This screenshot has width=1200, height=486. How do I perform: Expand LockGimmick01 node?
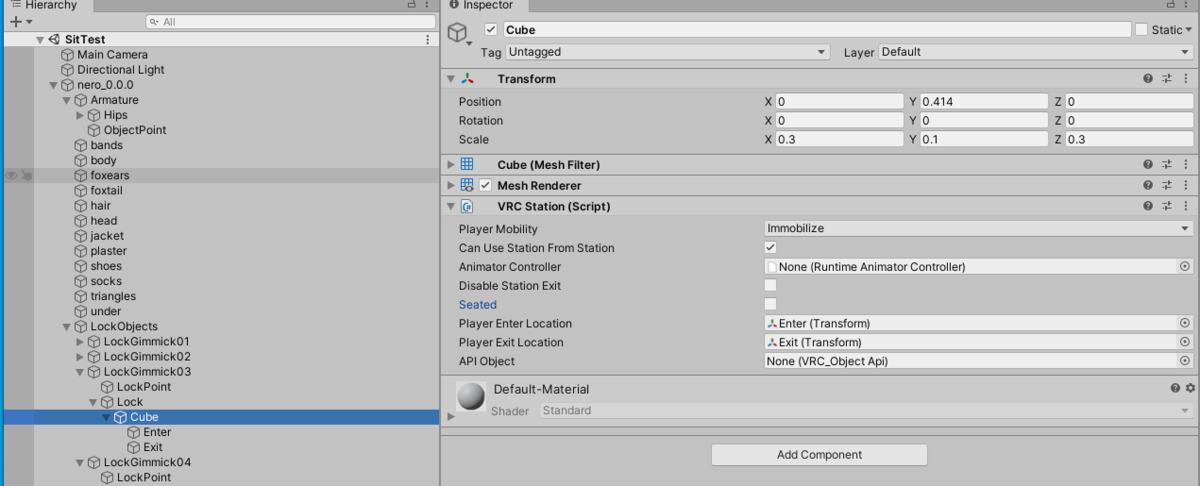80,342
